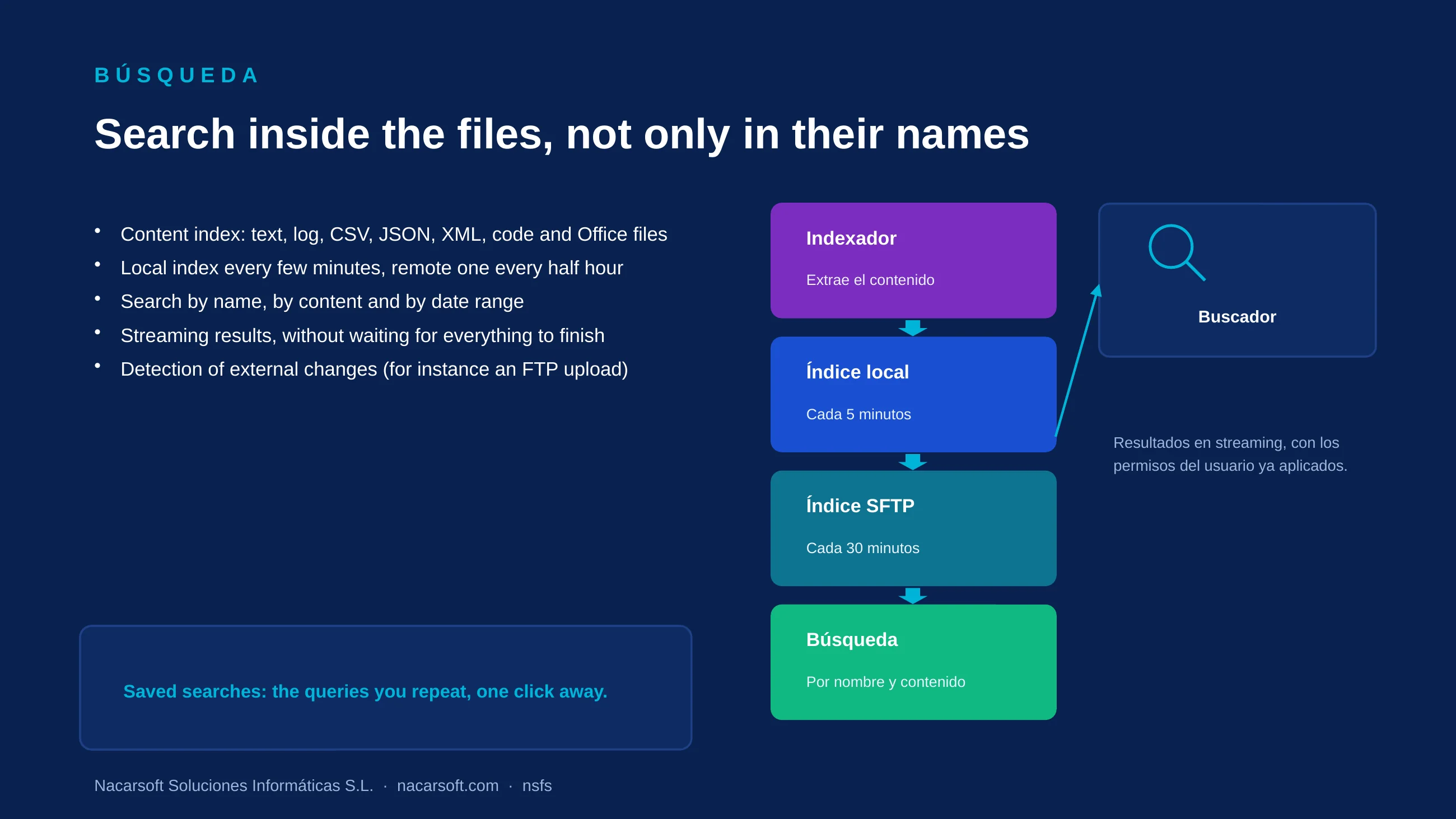Click the BÚSQUEDA section heading
Image resolution: width=1456 pixels, height=819 pixels.
point(176,75)
